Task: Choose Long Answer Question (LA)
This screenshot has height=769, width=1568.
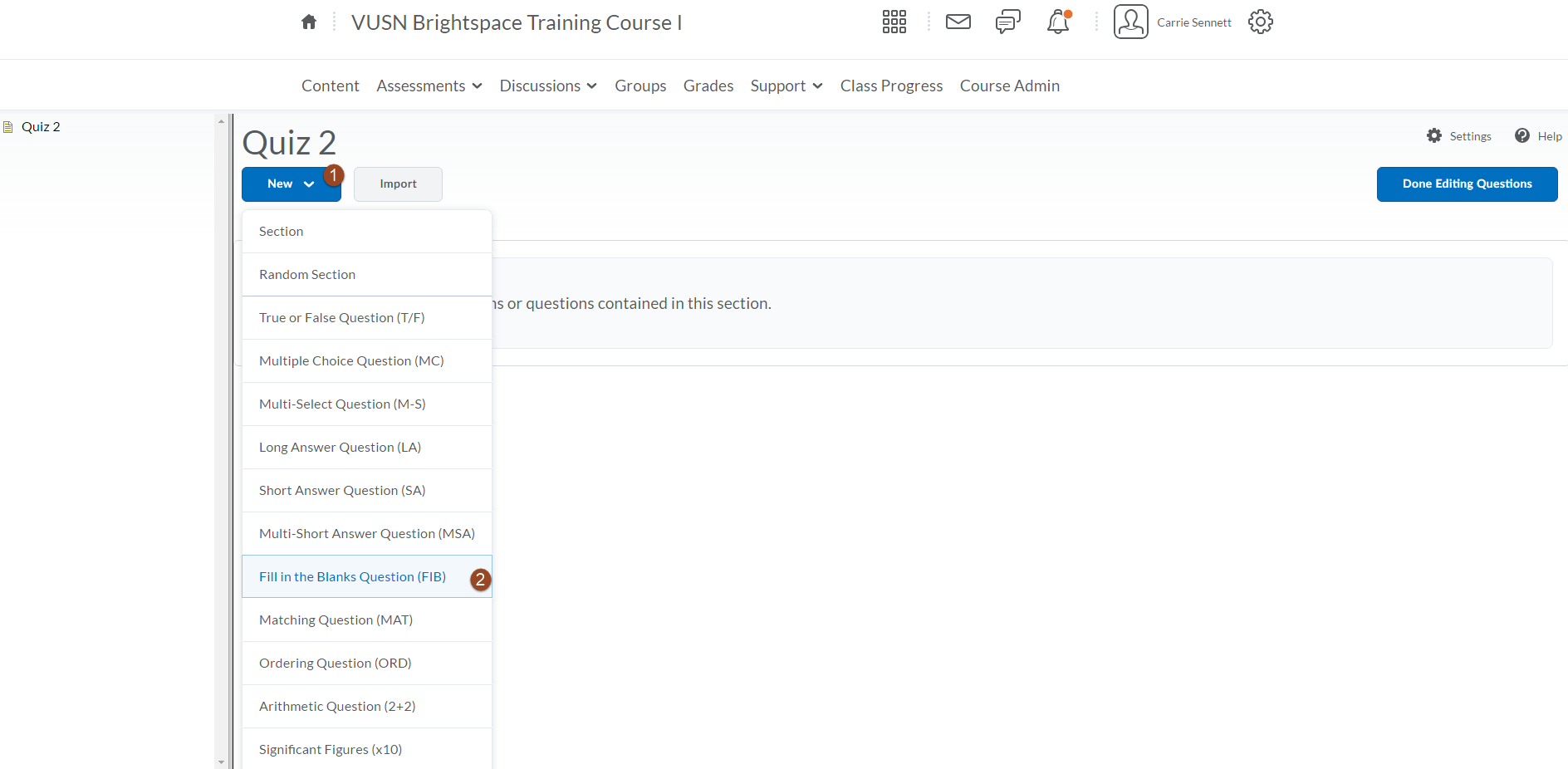Action: coord(367,448)
